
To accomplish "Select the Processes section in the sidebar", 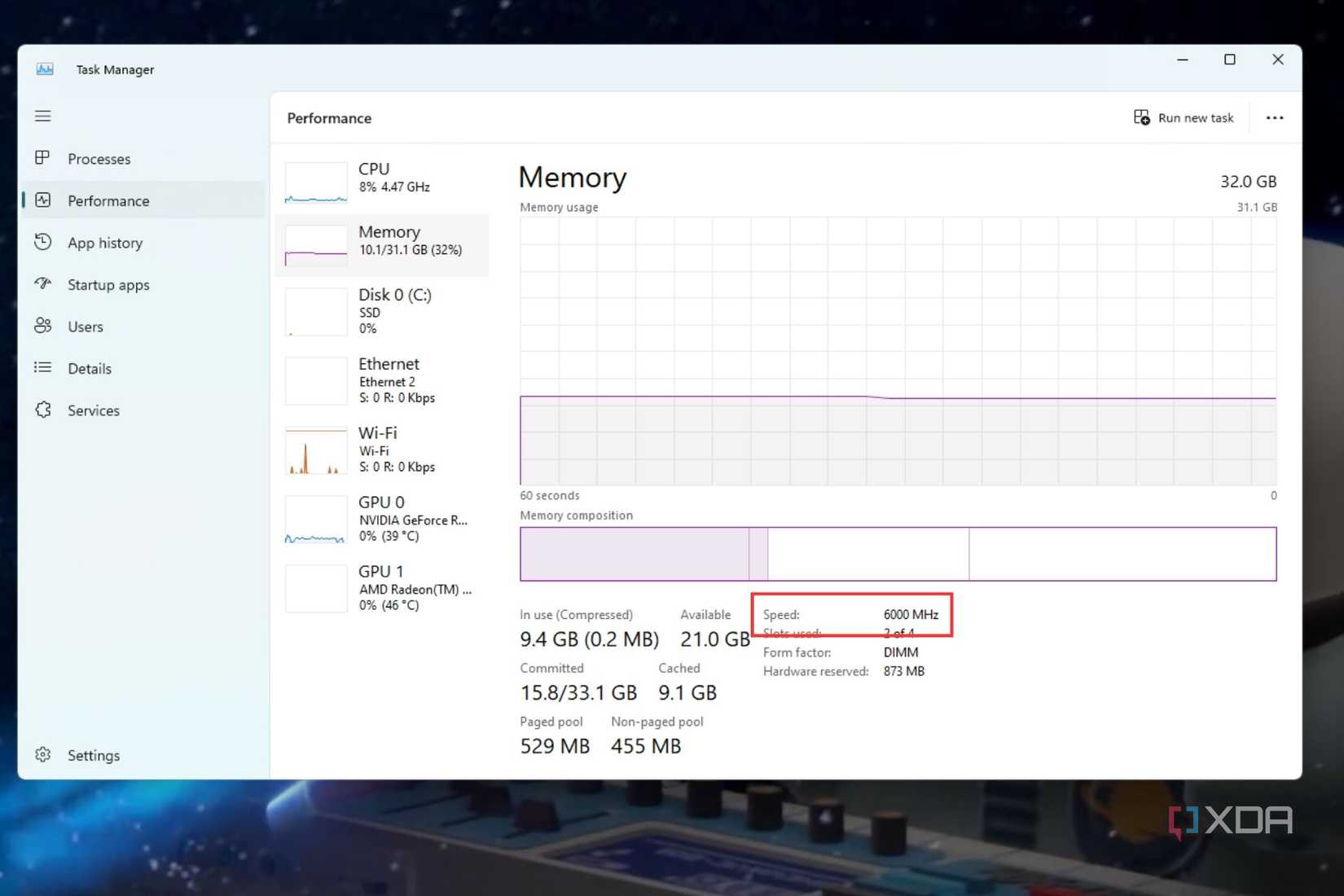I will click(99, 159).
